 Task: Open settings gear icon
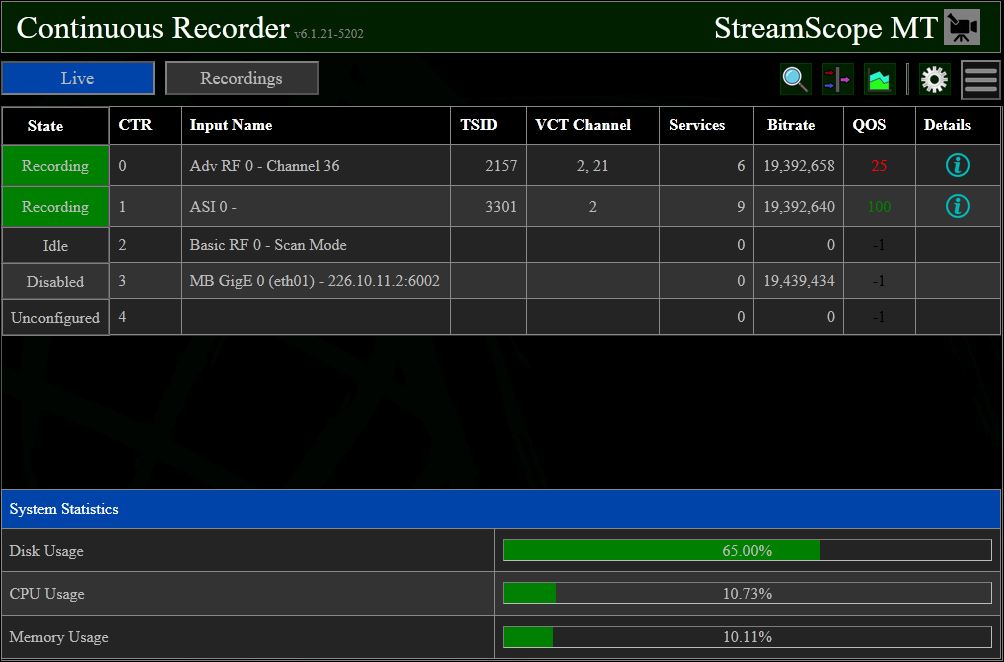coord(934,79)
